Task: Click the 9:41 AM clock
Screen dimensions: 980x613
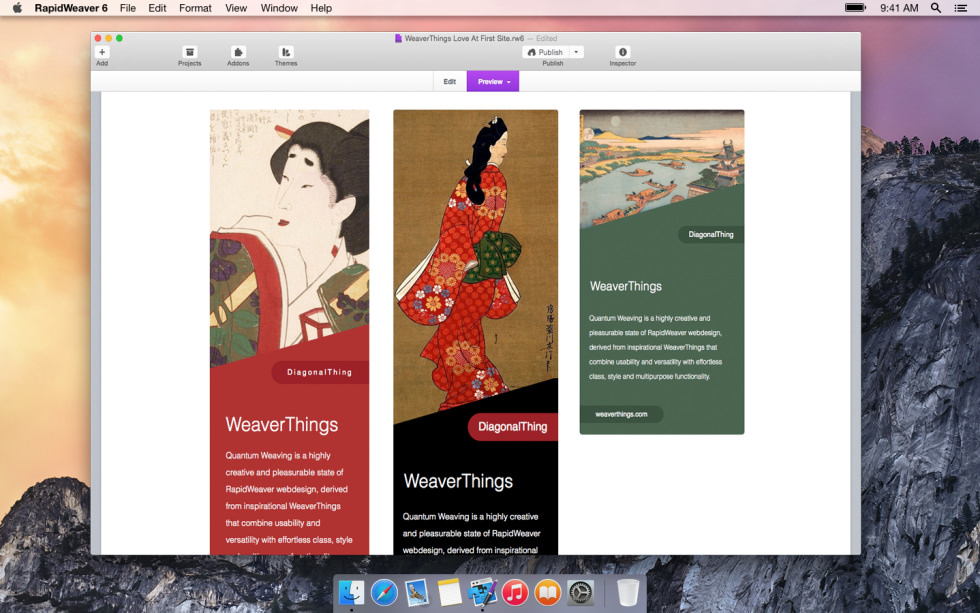Action: tap(899, 8)
